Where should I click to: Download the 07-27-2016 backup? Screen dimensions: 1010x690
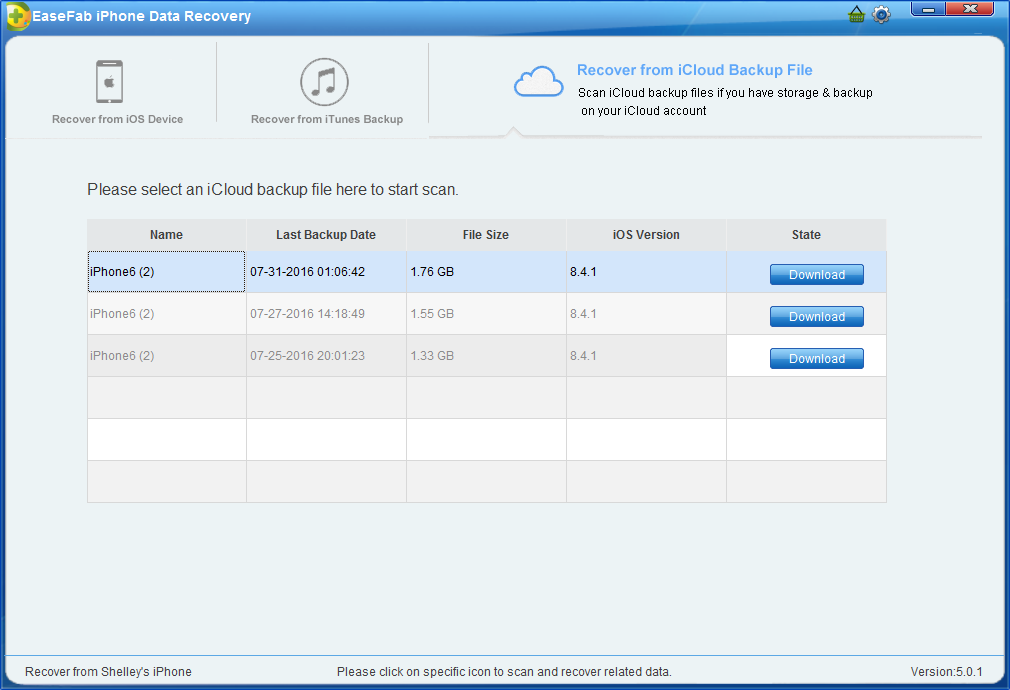click(x=817, y=316)
